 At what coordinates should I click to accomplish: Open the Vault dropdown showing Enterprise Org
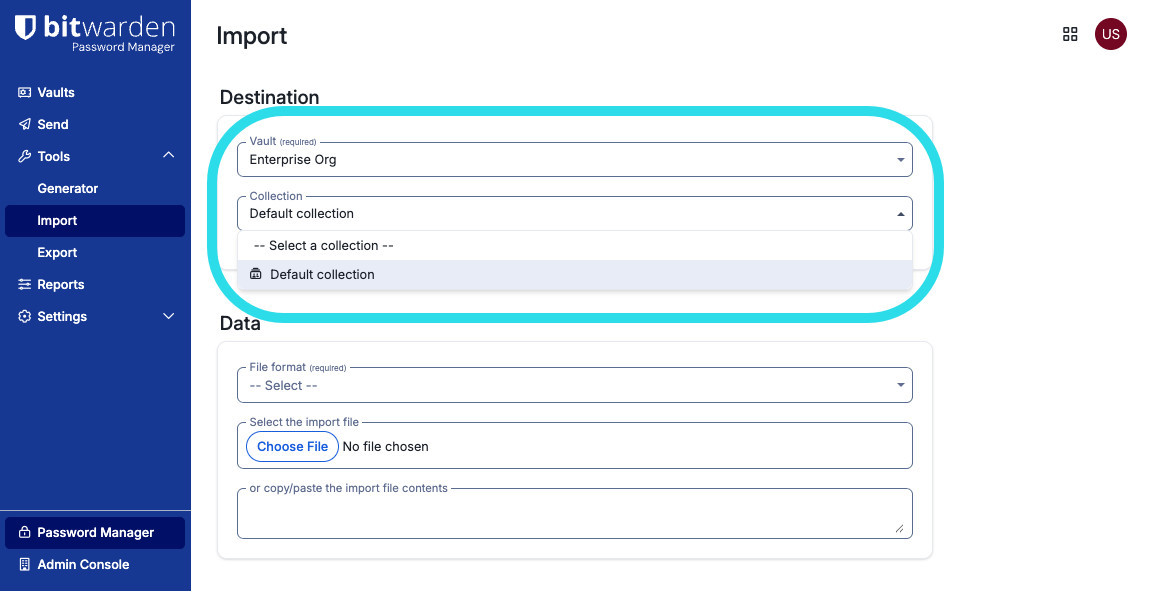click(574, 160)
